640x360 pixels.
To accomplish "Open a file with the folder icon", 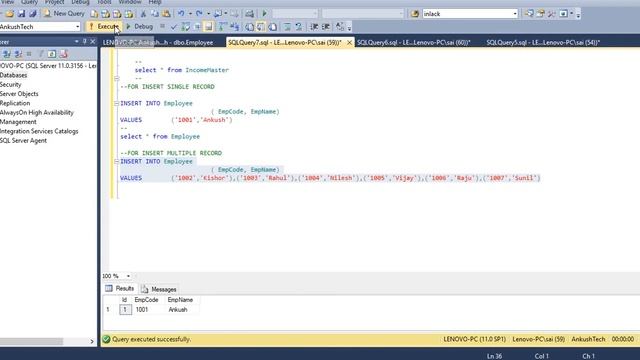I will pyautogui.click(x=9, y=14).
